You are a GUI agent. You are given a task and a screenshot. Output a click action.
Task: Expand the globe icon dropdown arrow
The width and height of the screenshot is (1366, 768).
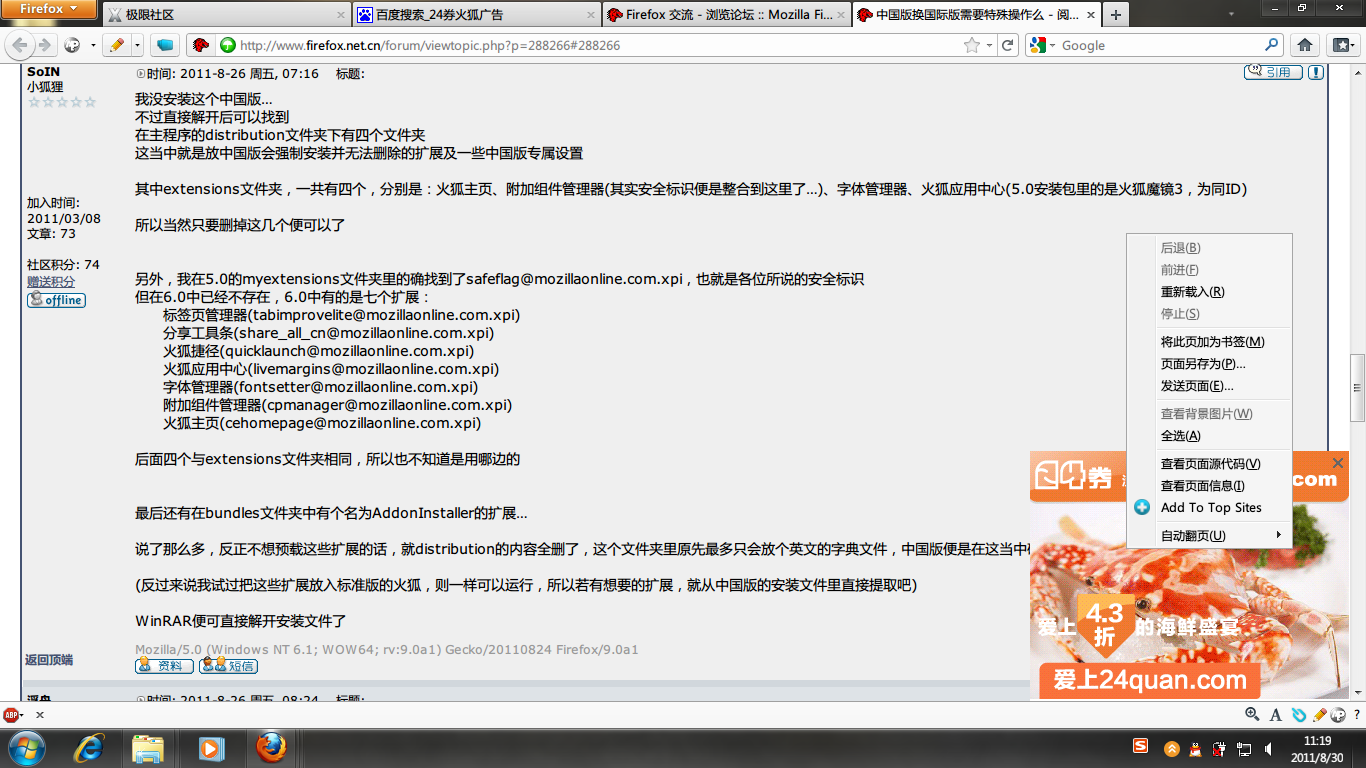tap(93, 45)
